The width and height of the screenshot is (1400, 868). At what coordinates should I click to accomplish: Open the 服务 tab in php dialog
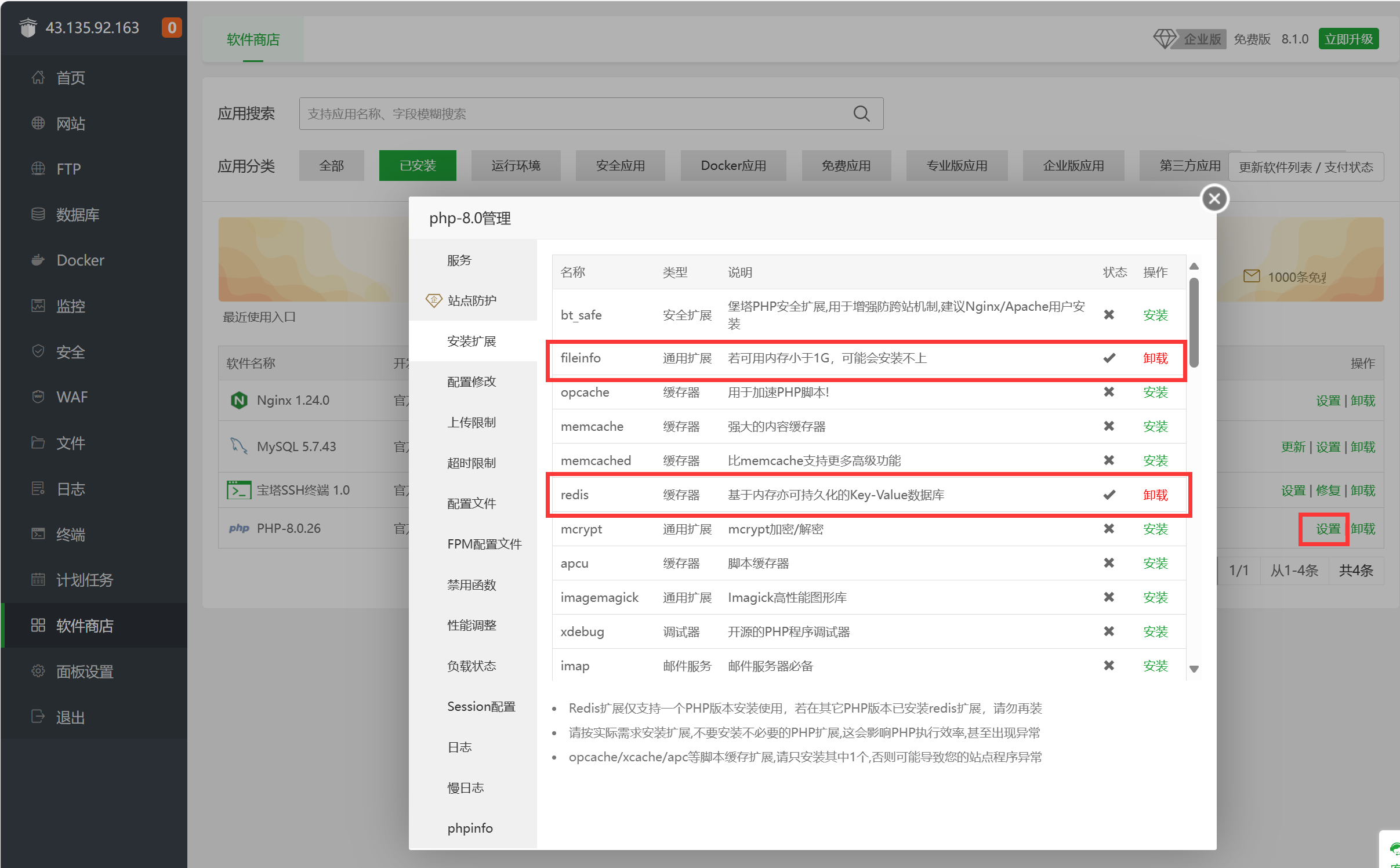point(459,260)
